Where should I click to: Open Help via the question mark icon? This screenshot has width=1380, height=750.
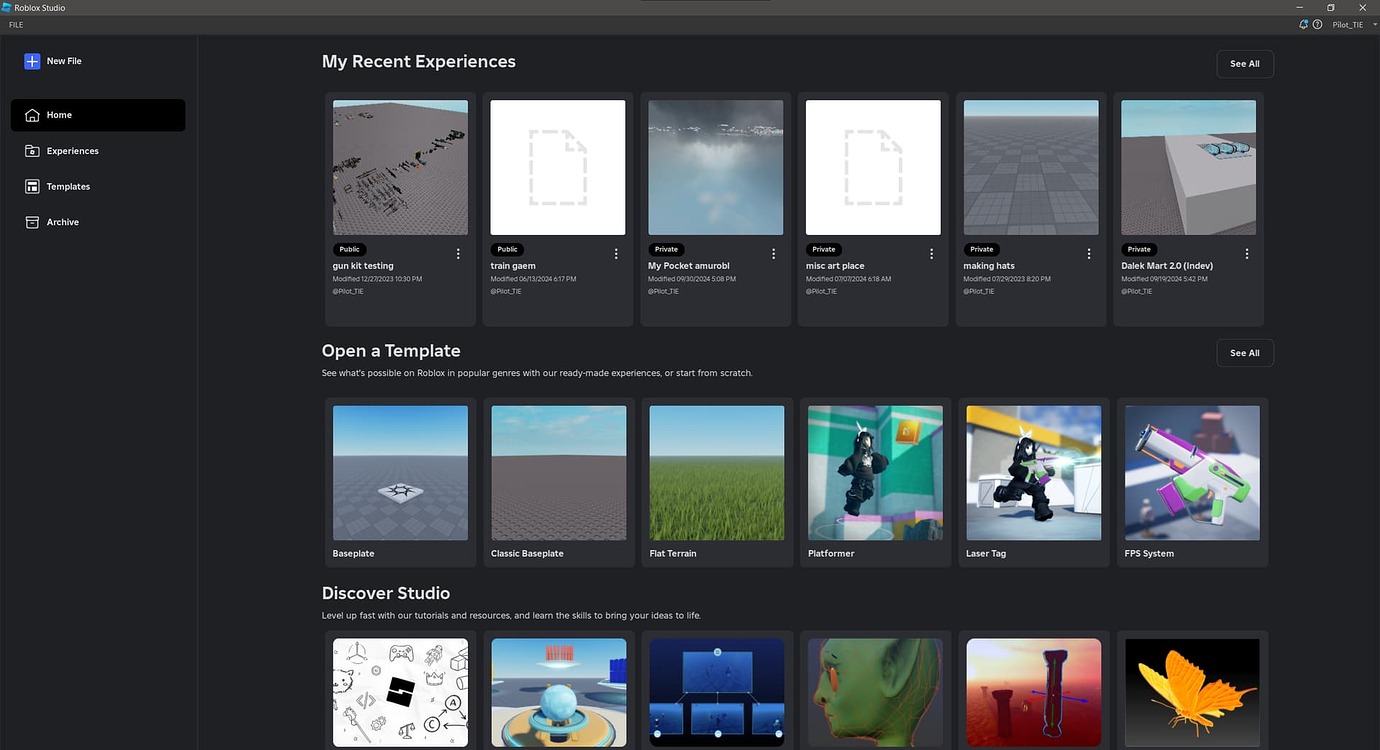click(x=1317, y=24)
